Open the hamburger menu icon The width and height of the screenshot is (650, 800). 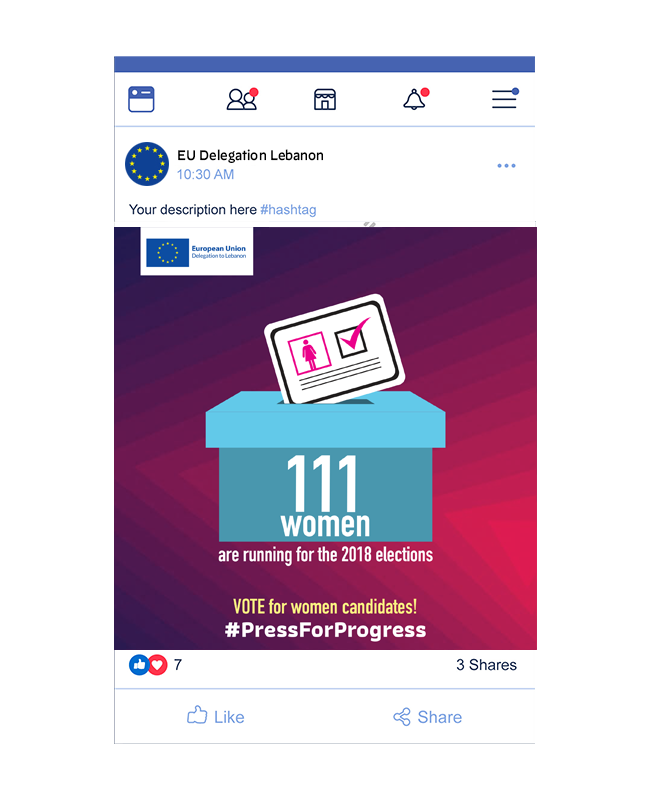(505, 98)
